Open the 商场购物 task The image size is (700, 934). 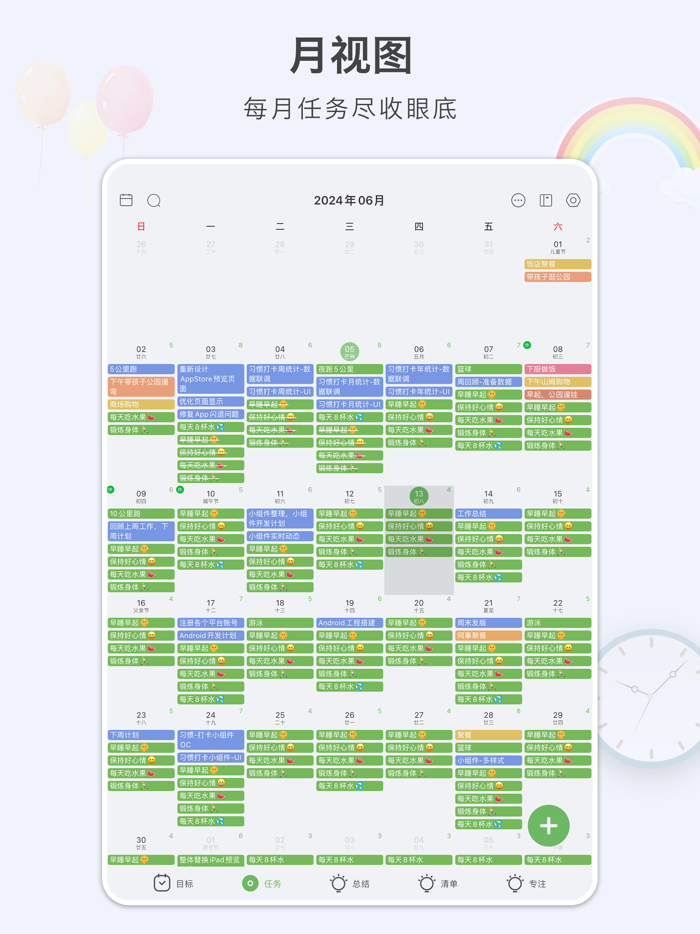(x=141, y=404)
